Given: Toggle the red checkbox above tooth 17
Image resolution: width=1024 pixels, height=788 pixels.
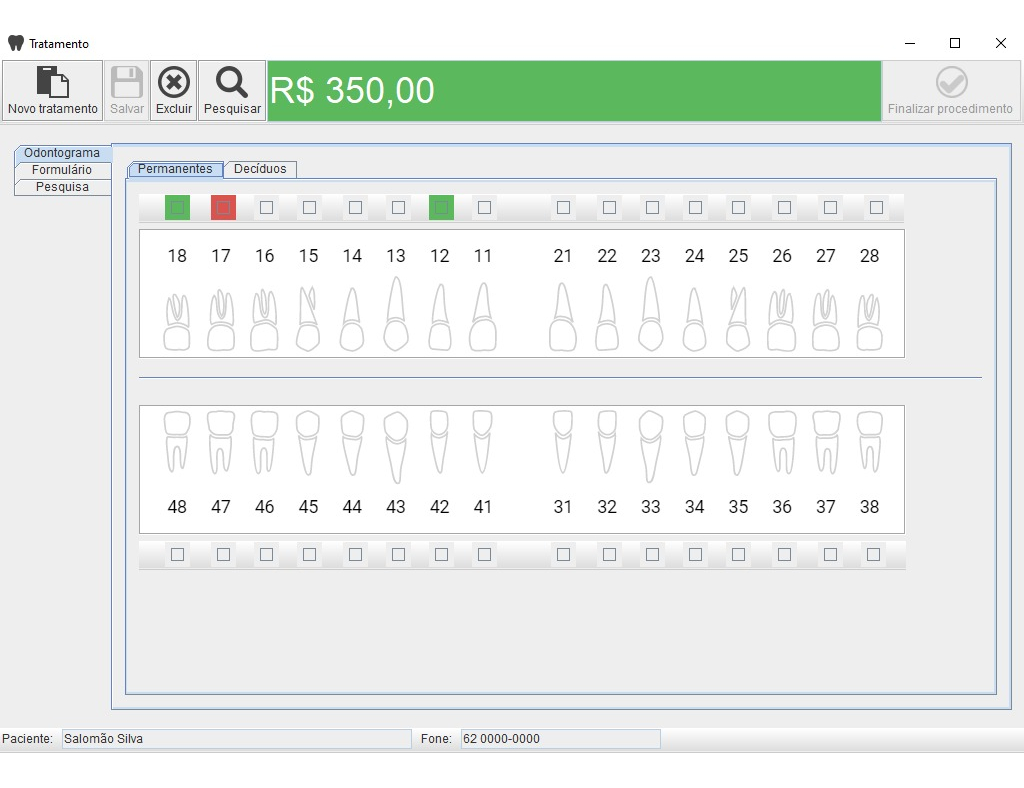Looking at the screenshot, I should 223,208.
